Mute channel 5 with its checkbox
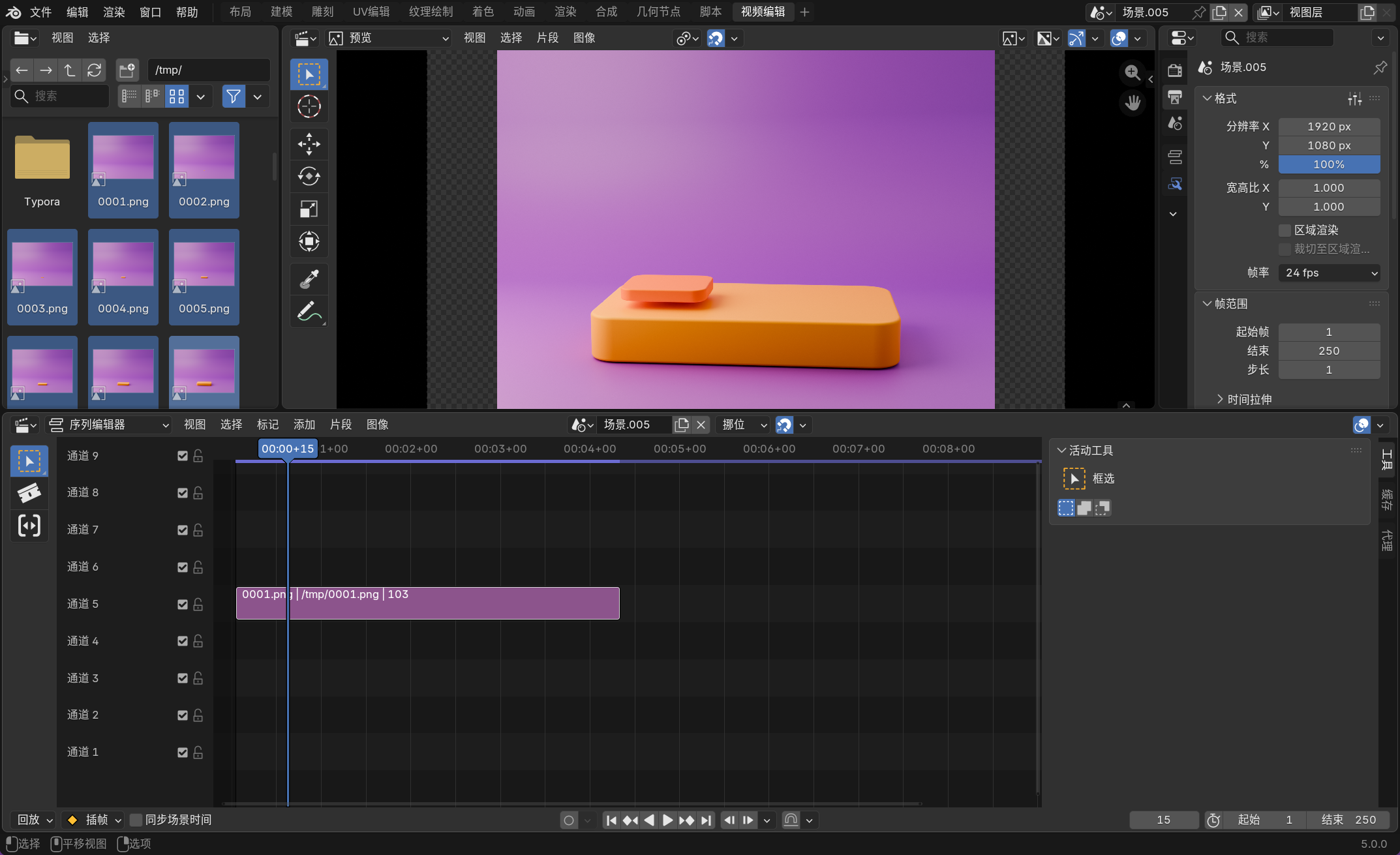The image size is (1400, 855). (183, 604)
